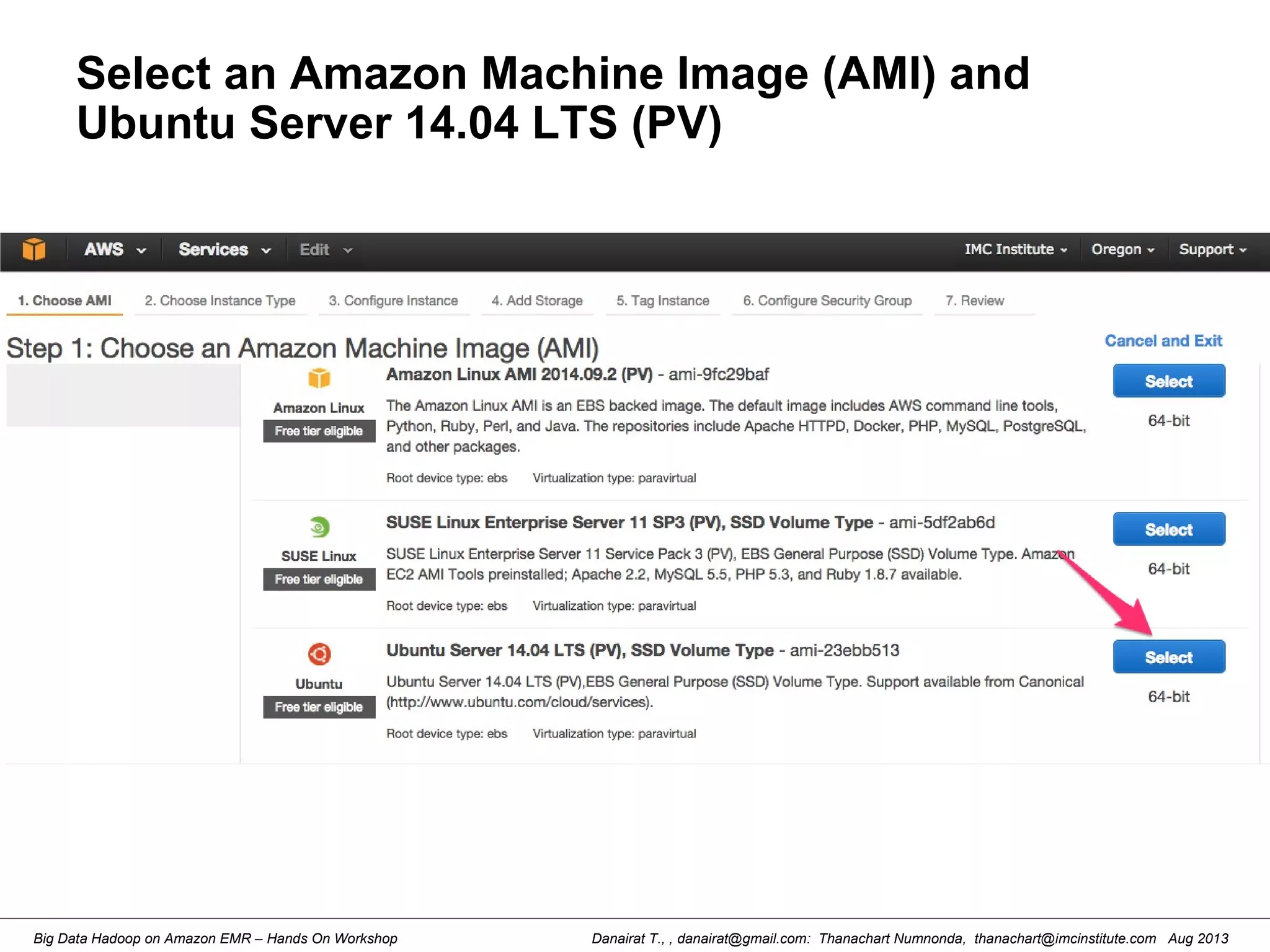Click the ubuntu.com/cloud/services URL text
The height and width of the screenshot is (952, 1270).
pos(520,702)
